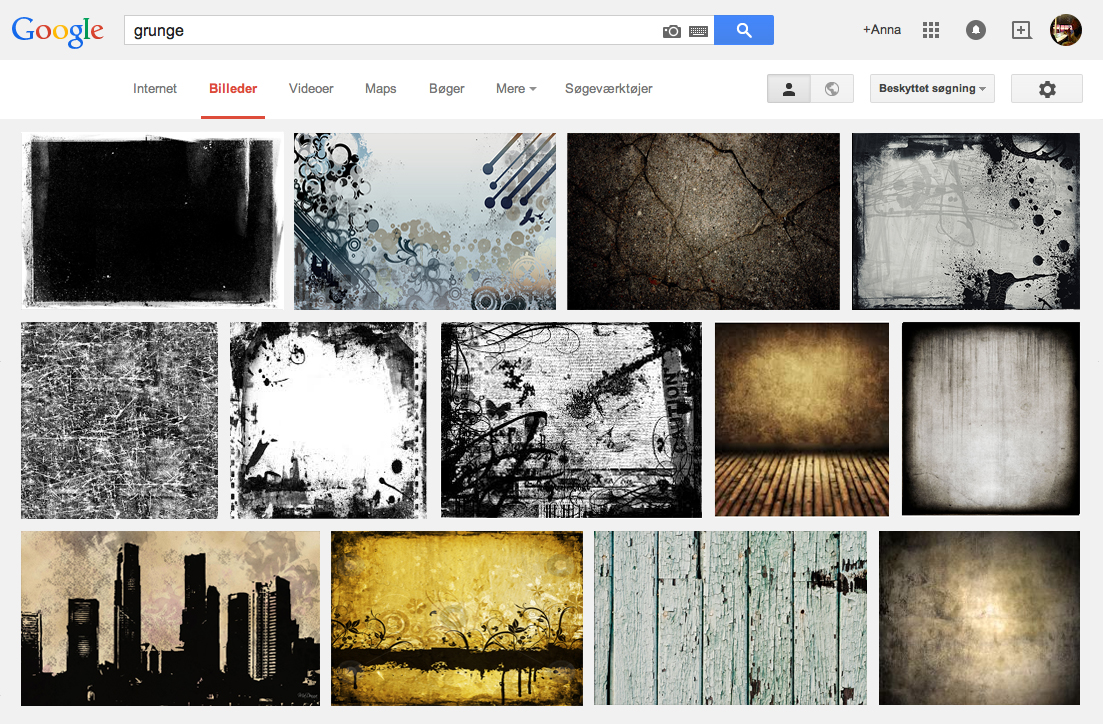The image size is (1103, 724).
Task: Click the camera search-by-image icon
Action: click(x=672, y=31)
